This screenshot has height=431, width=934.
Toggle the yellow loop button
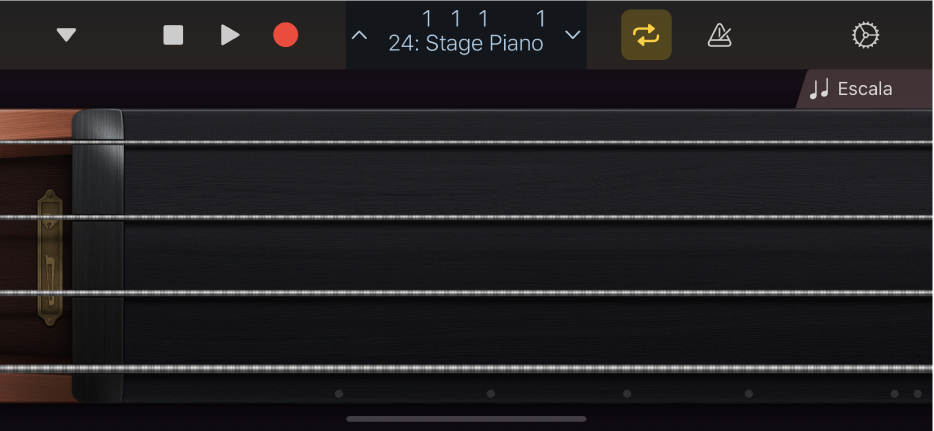[646, 36]
